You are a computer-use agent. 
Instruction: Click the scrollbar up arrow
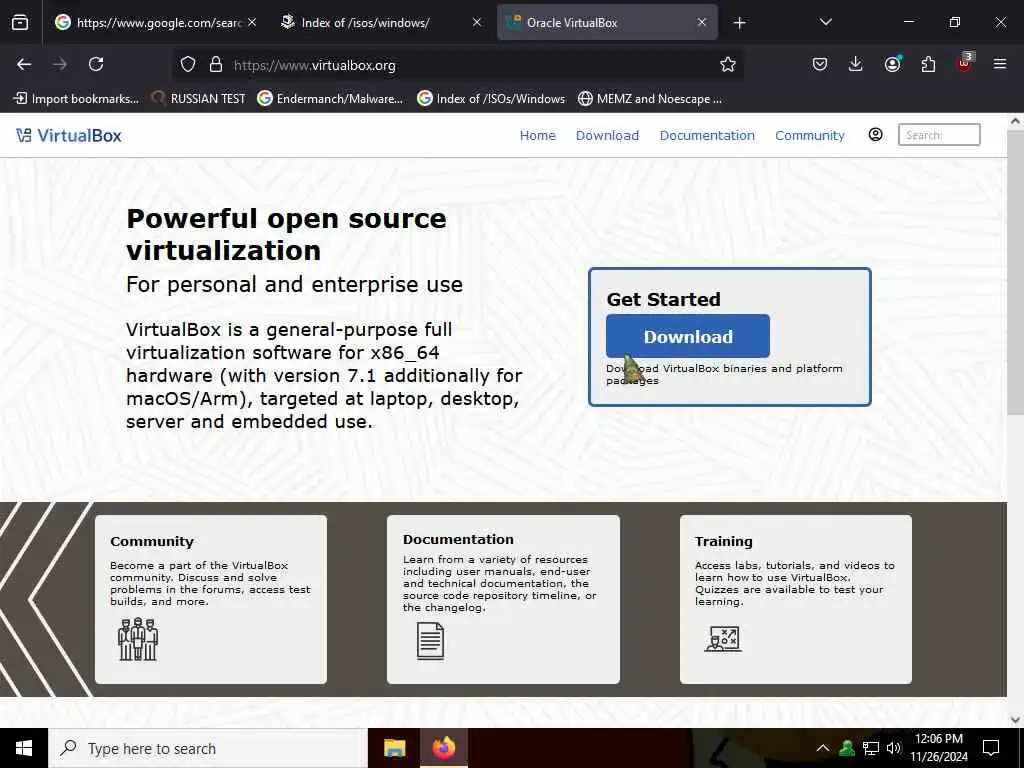pyautogui.click(x=1016, y=121)
